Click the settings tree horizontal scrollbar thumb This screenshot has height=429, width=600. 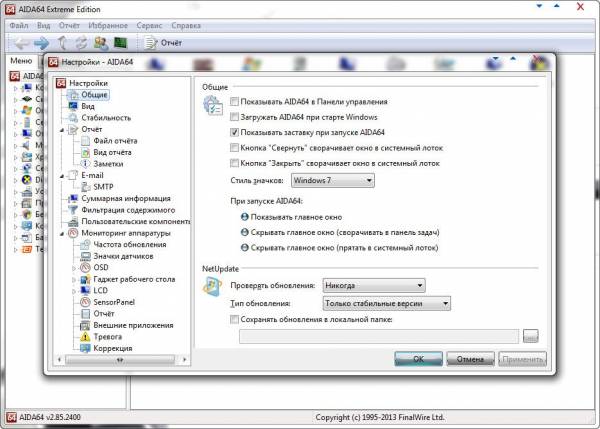click(120, 360)
